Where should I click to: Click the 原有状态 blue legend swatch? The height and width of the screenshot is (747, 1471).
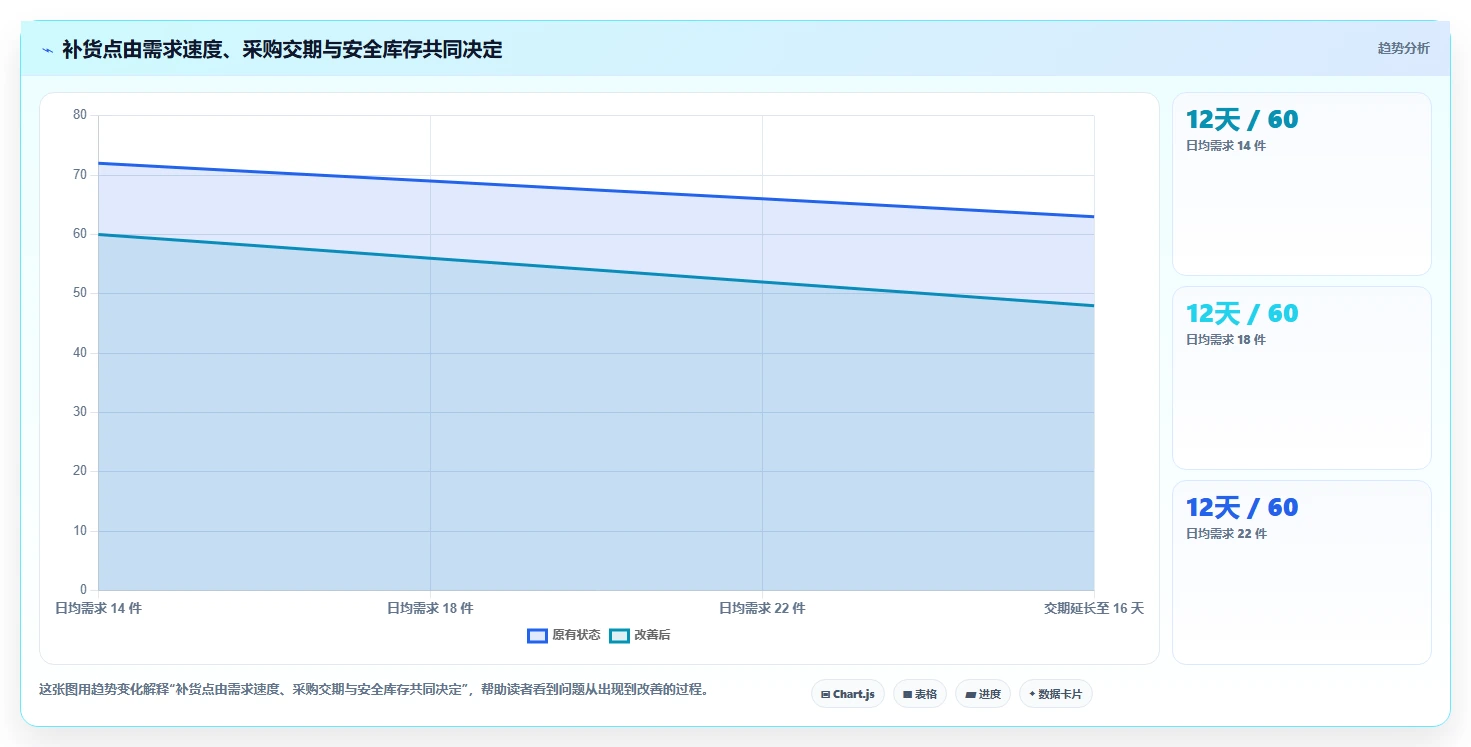pos(537,635)
